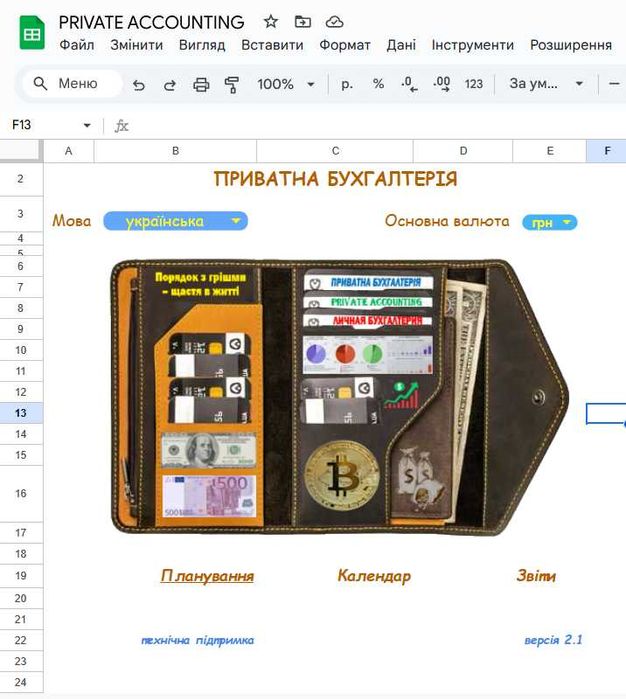Click the search icon in Меню box
The image size is (626, 699).
pyautogui.click(x=41, y=83)
